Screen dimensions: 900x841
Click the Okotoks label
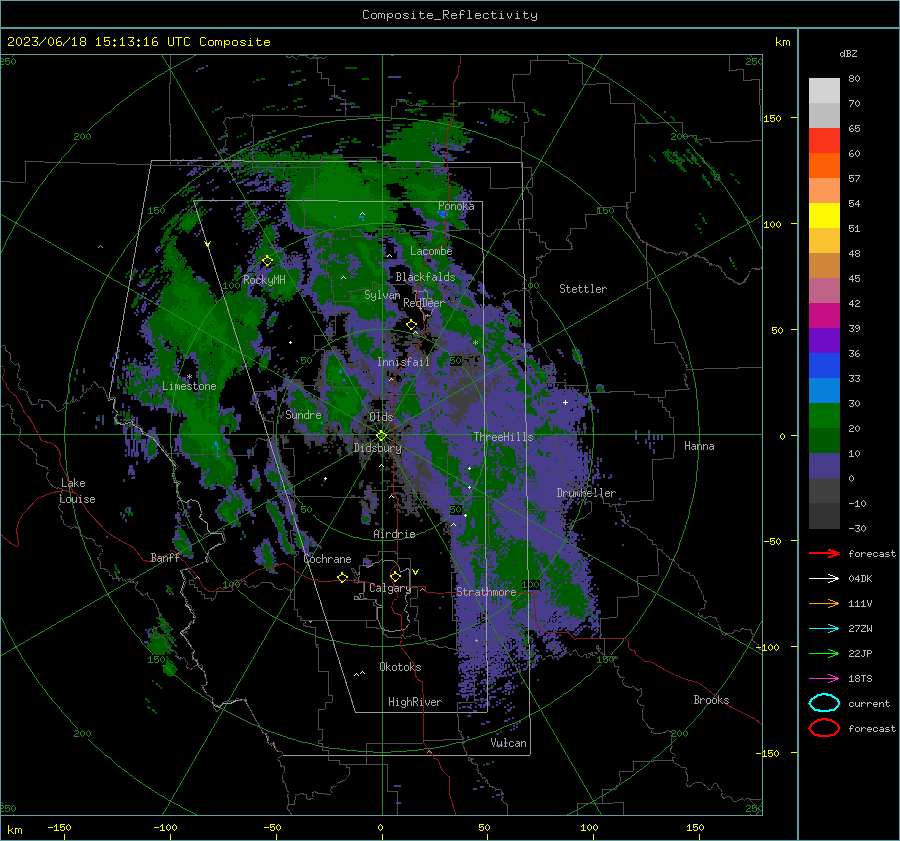pos(400,666)
